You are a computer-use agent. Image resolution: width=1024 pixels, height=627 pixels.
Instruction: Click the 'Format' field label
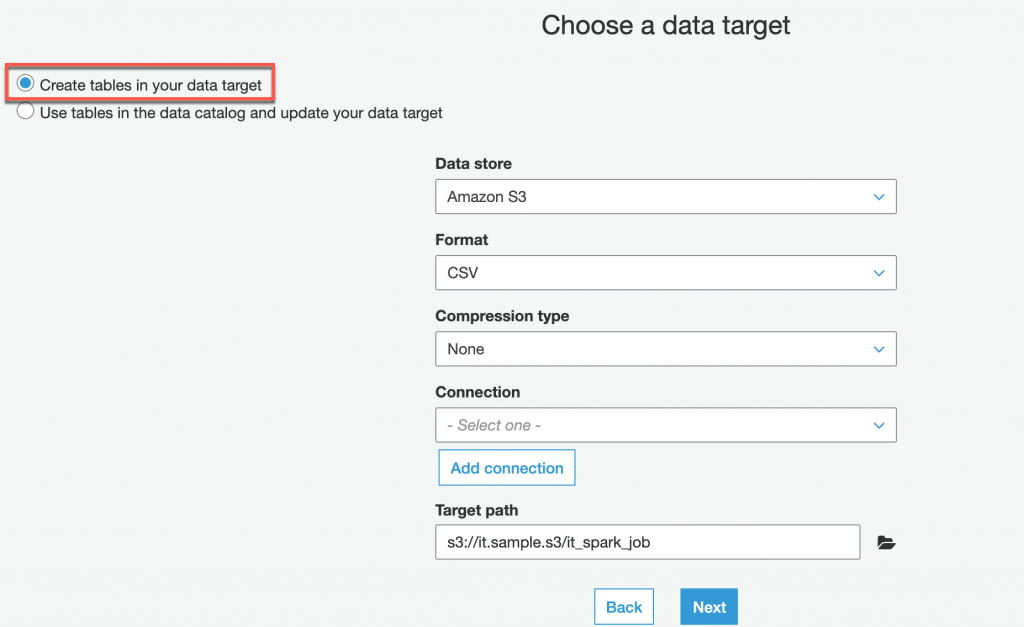pos(462,240)
